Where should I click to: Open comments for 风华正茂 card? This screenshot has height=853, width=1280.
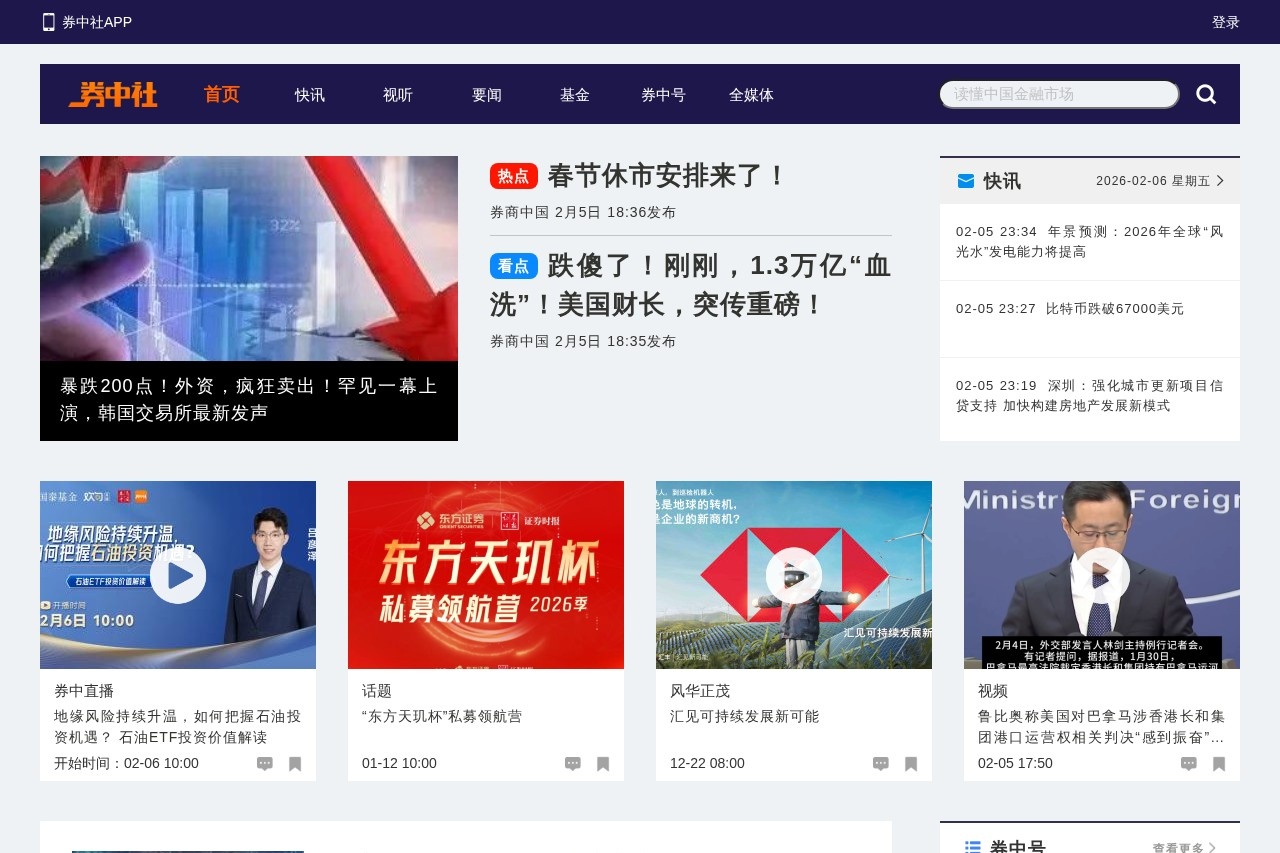tap(881, 764)
